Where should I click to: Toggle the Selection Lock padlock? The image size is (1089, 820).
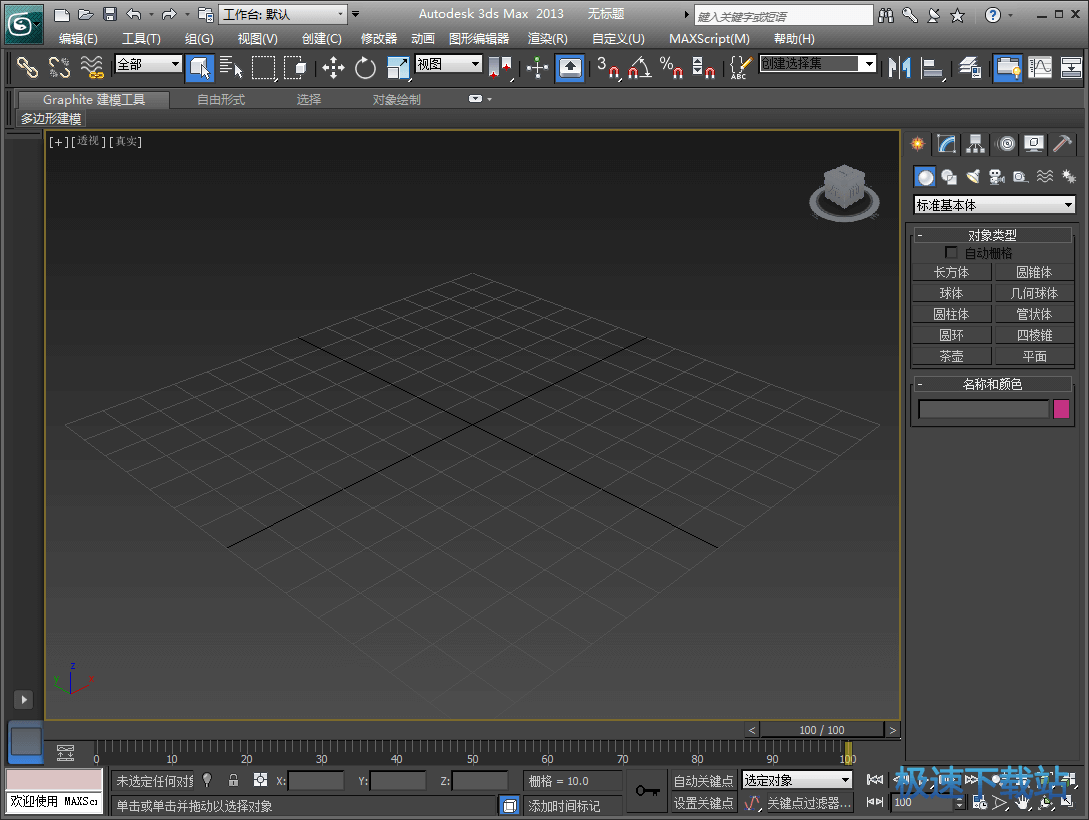(233, 780)
